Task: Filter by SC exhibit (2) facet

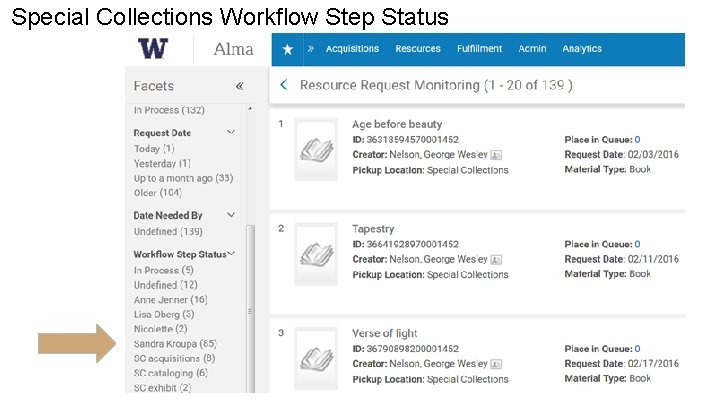Action: click(x=163, y=388)
